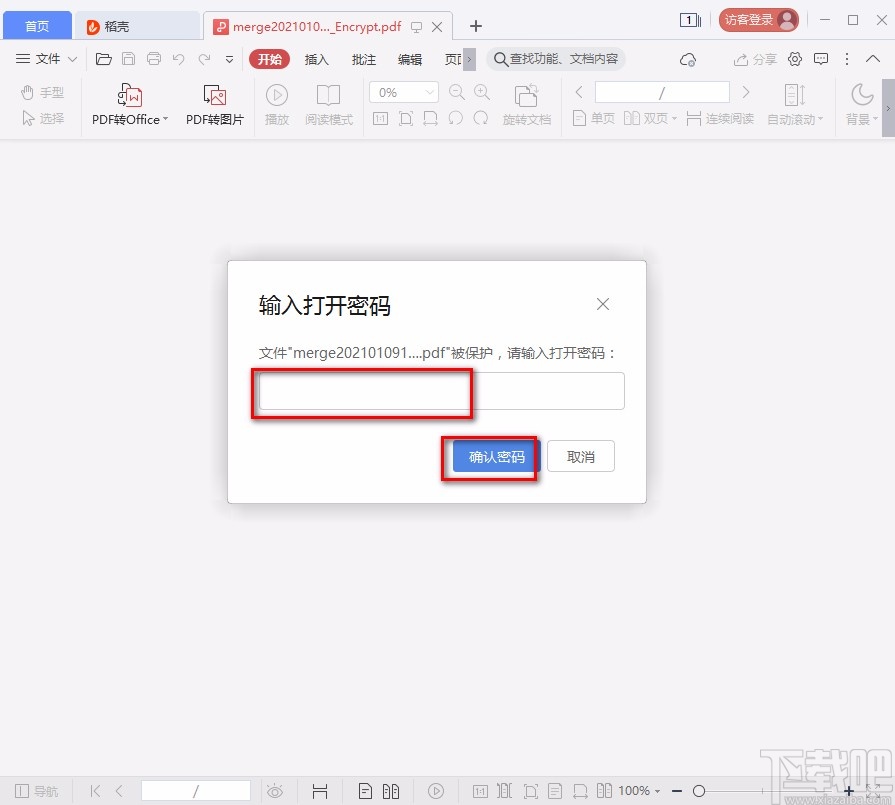This screenshot has width=895, height=805.
Task: Cancel the password dialog via 取消
Action: 581,456
